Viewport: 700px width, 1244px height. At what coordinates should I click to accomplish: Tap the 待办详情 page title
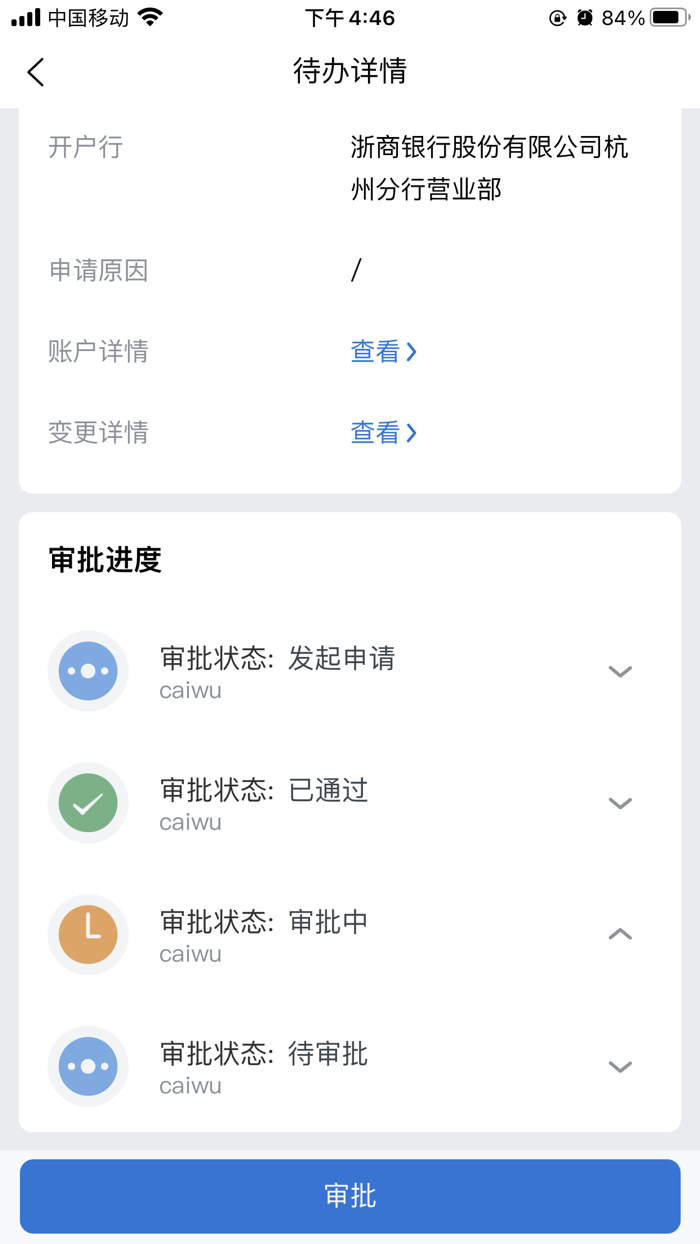[350, 72]
